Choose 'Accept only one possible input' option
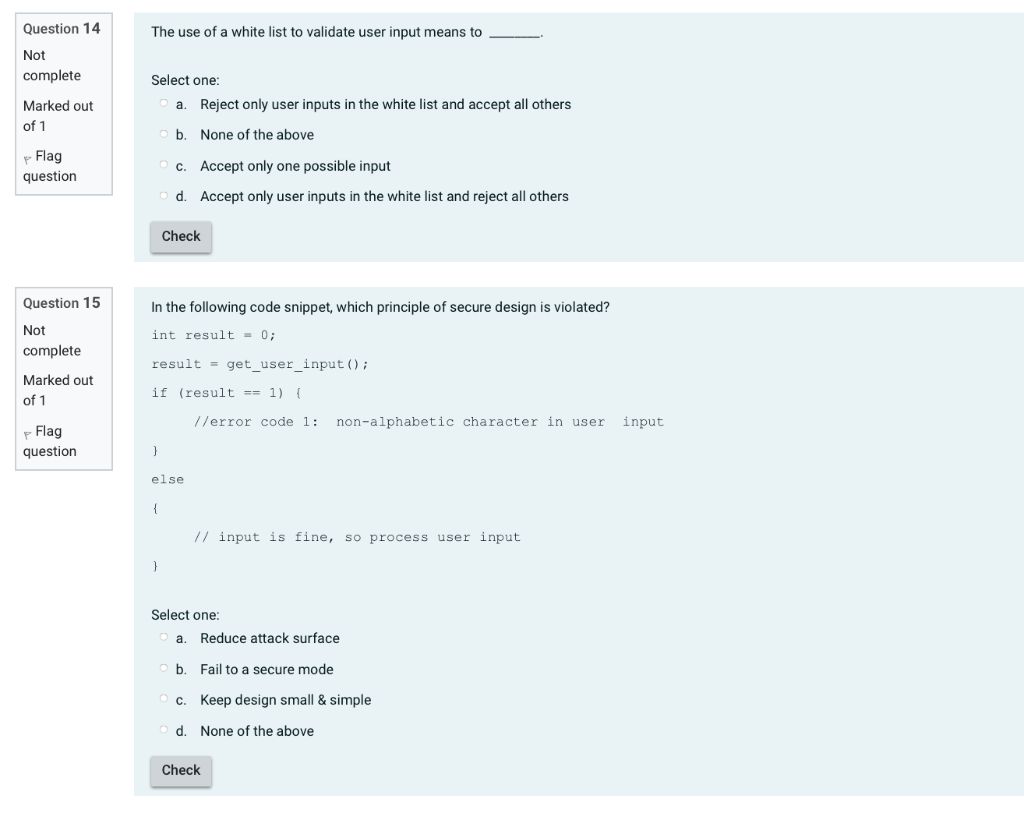This screenshot has width=1024, height=820. pyautogui.click(x=161, y=165)
